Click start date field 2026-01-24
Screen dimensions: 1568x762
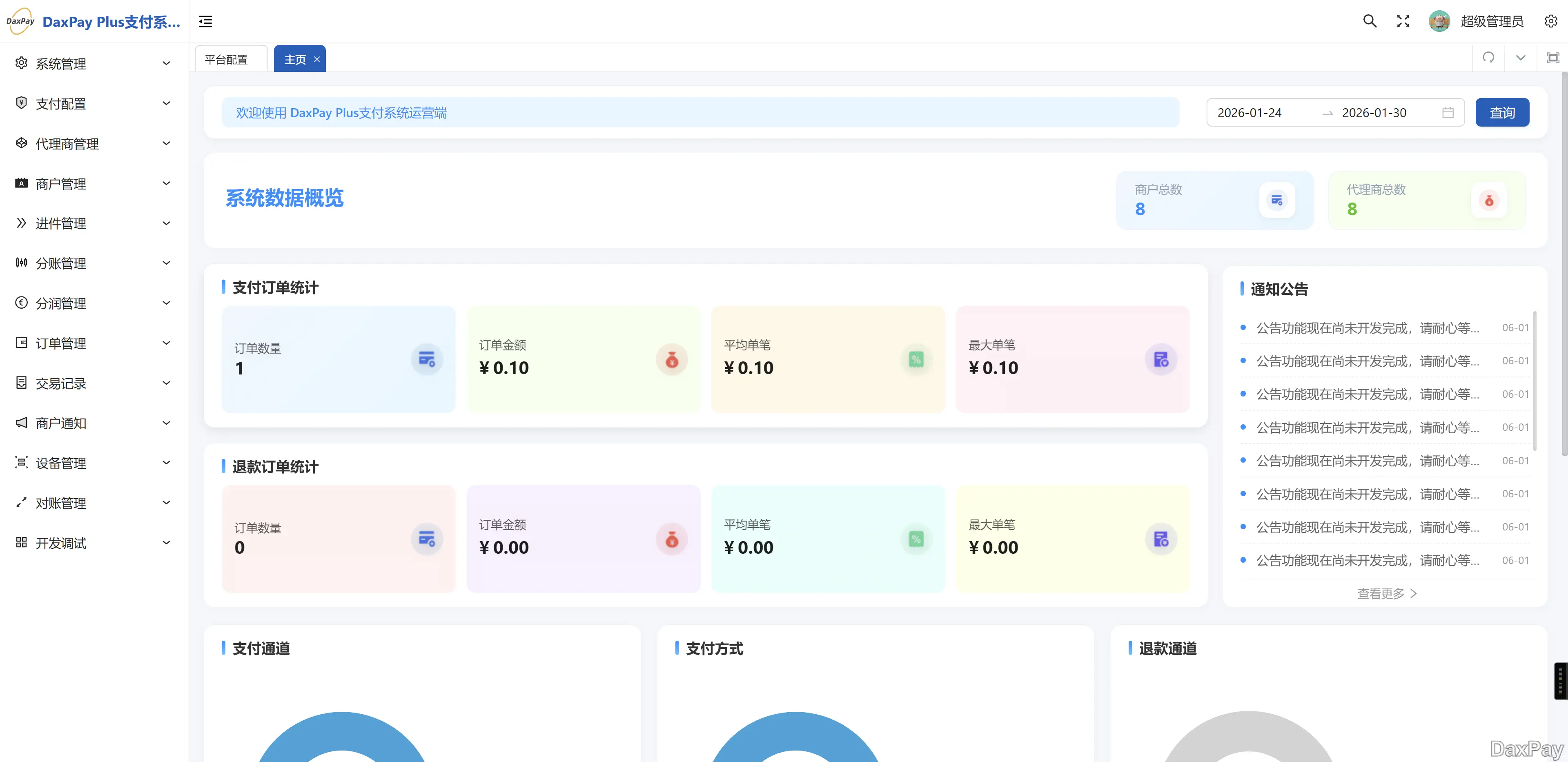(1249, 113)
